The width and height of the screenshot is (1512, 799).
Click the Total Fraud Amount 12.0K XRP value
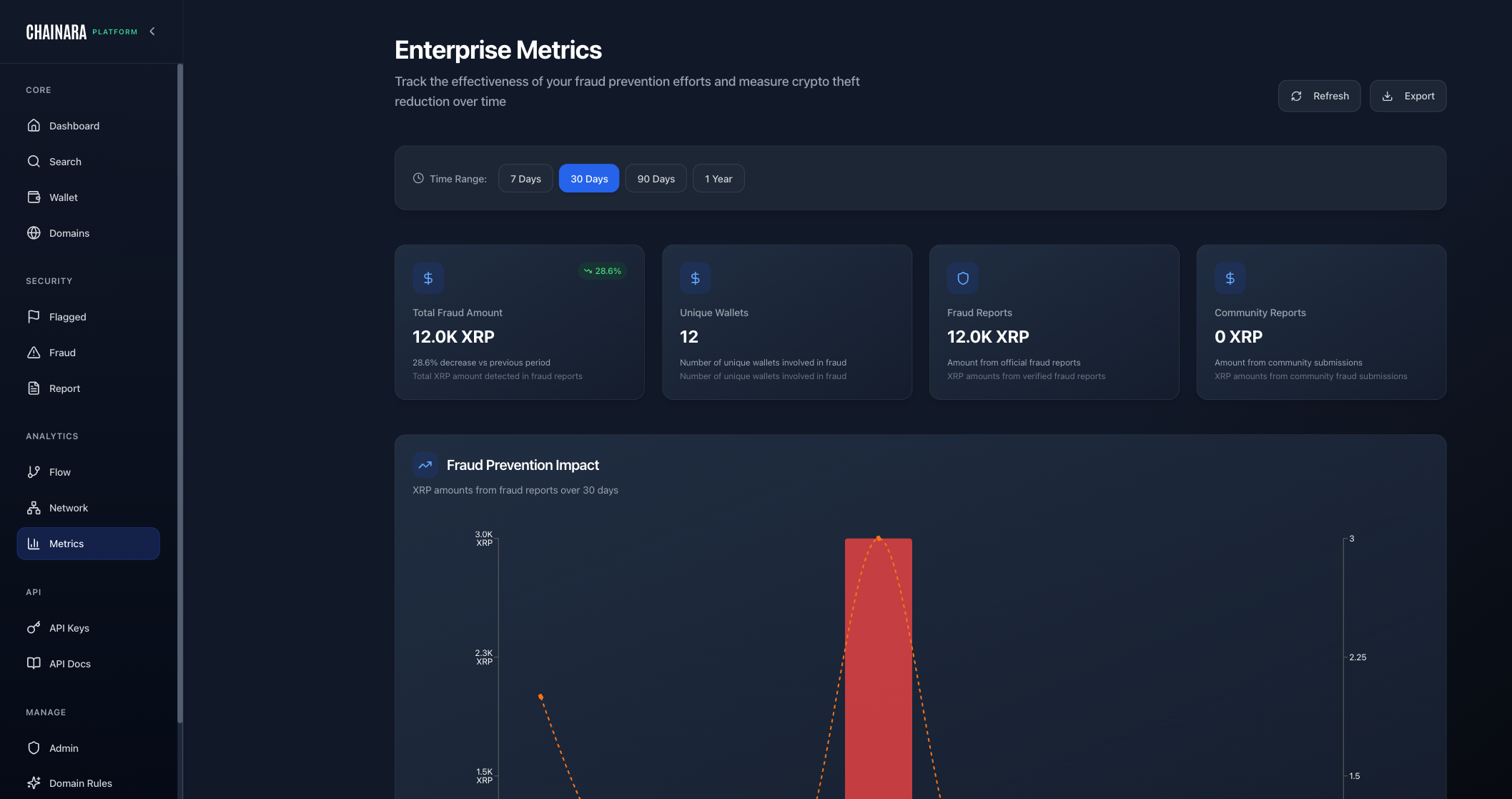click(x=453, y=336)
